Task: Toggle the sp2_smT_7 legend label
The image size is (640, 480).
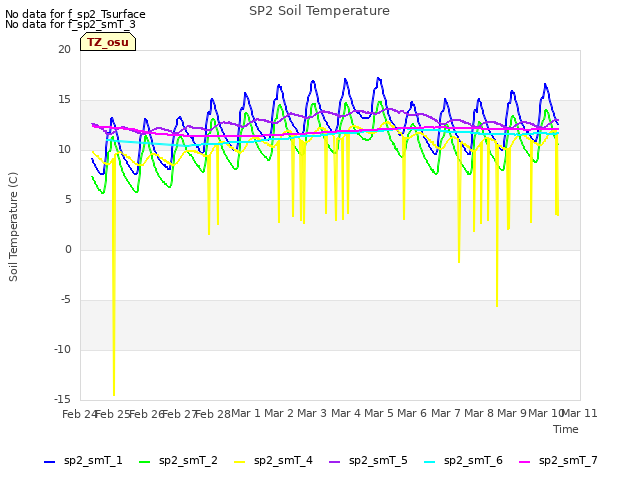Action: (x=568, y=460)
